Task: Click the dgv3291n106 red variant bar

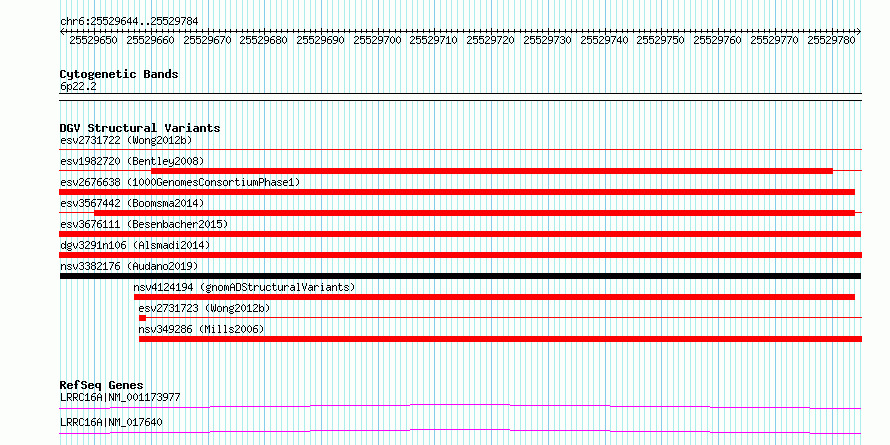Action: (460, 255)
